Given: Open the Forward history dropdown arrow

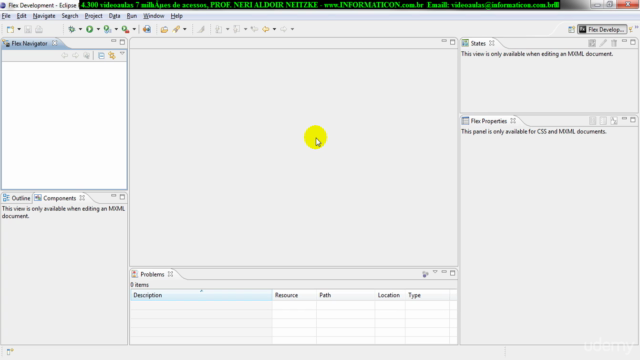Looking at the screenshot, I should pos(292,29).
